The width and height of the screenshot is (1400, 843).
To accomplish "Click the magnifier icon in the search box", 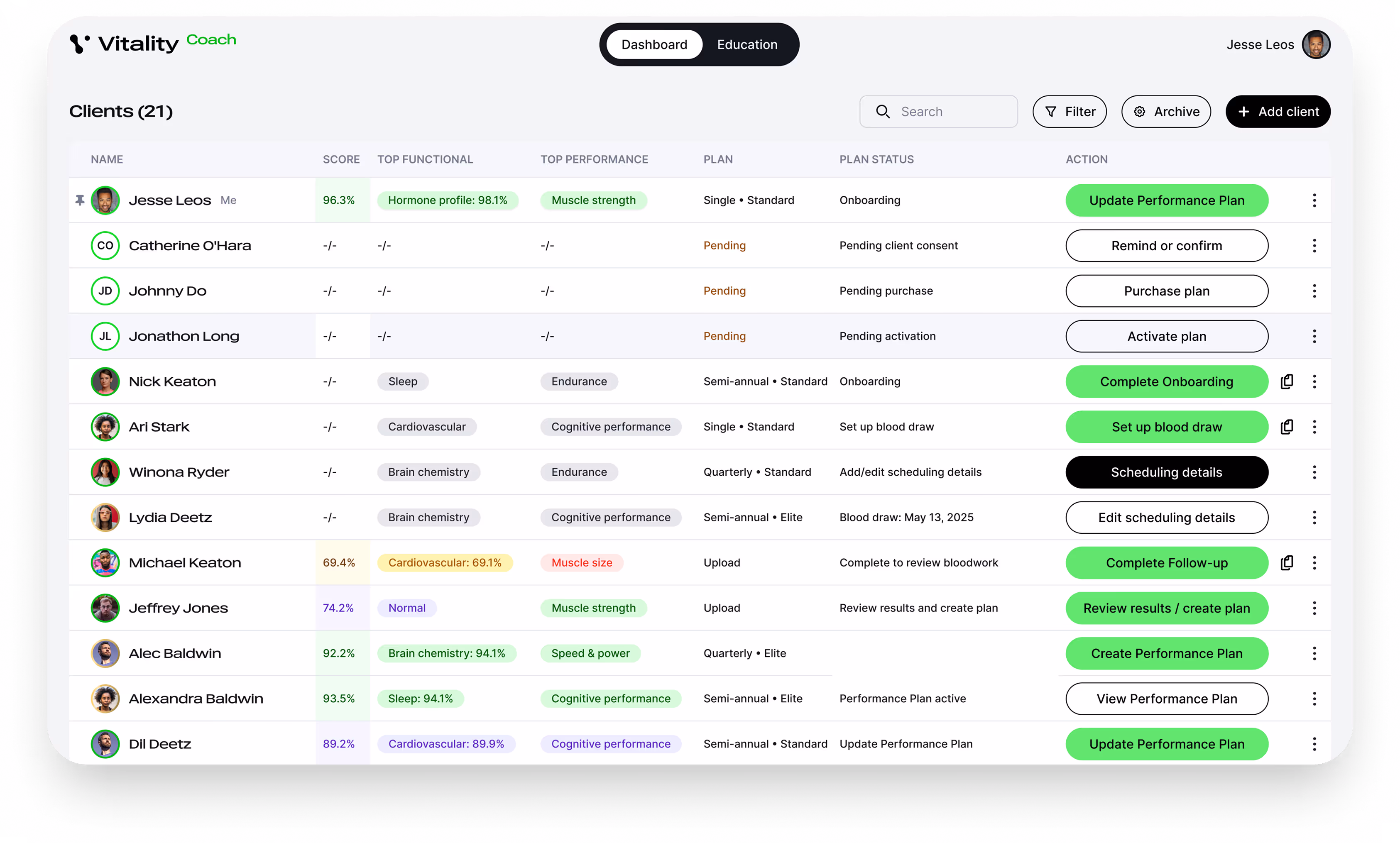I will click(x=882, y=111).
